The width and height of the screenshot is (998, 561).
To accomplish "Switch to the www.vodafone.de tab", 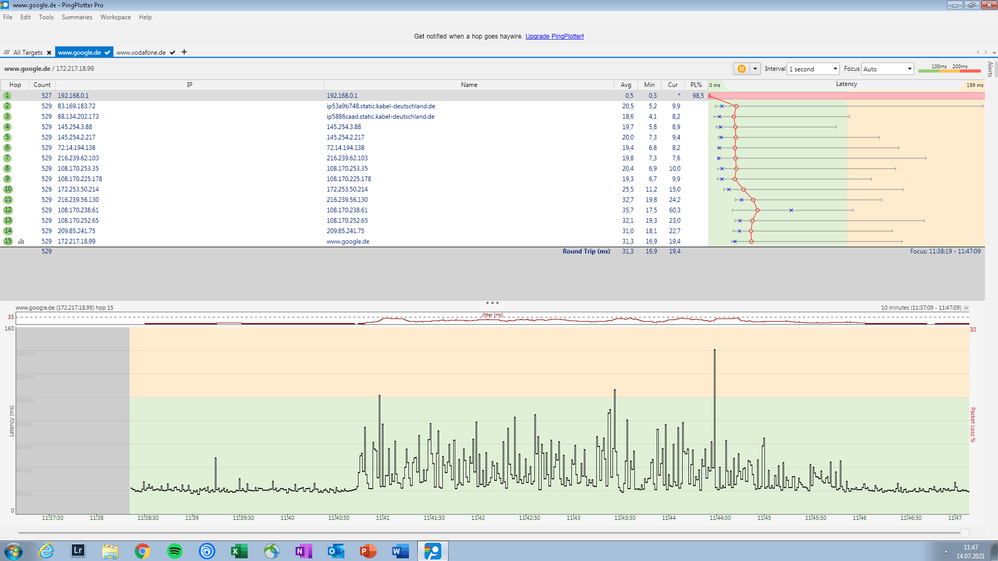I will (x=141, y=52).
